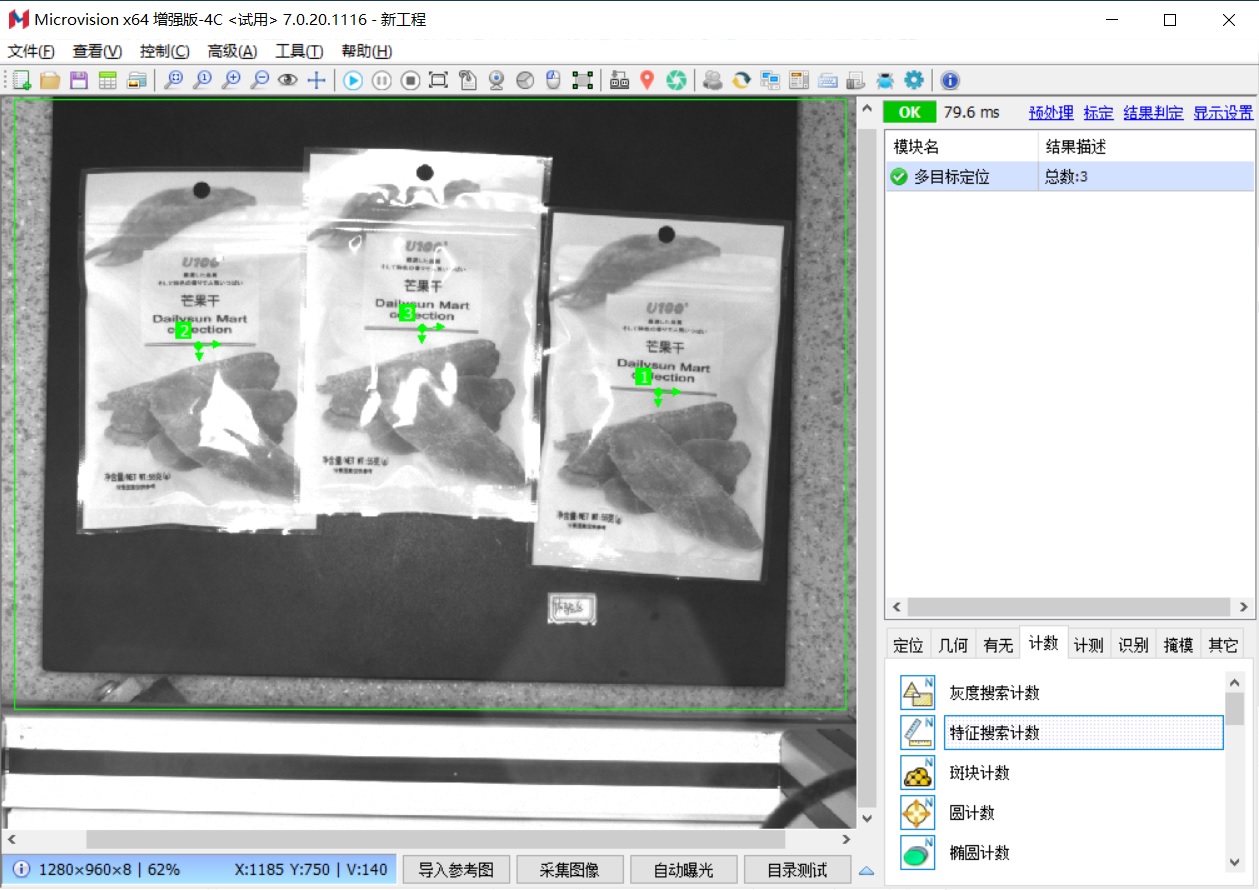The image size is (1259, 890).
Task: Toggle the eye display icon in toolbar
Action: click(288, 81)
